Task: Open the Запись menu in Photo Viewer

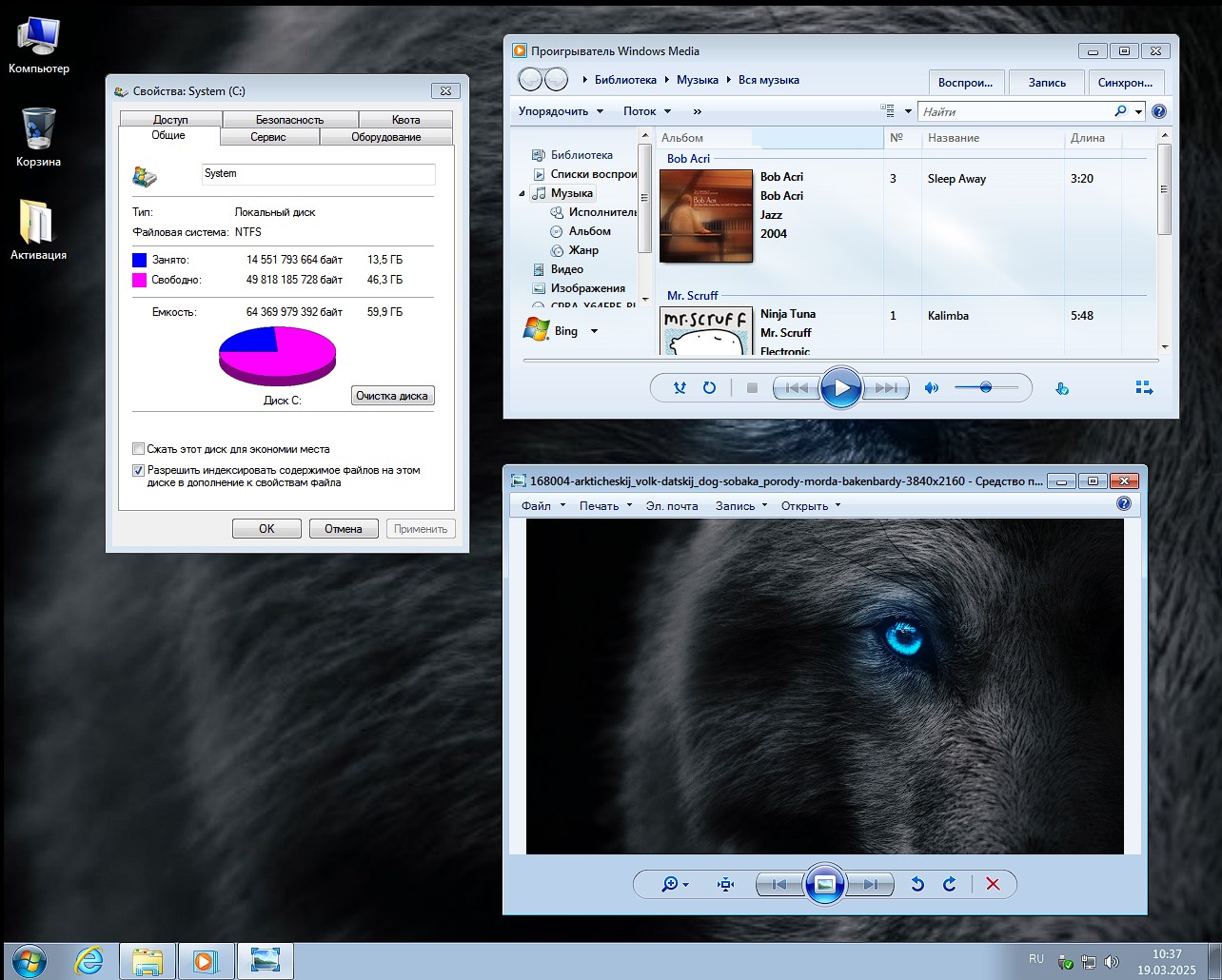Action: pos(741,506)
